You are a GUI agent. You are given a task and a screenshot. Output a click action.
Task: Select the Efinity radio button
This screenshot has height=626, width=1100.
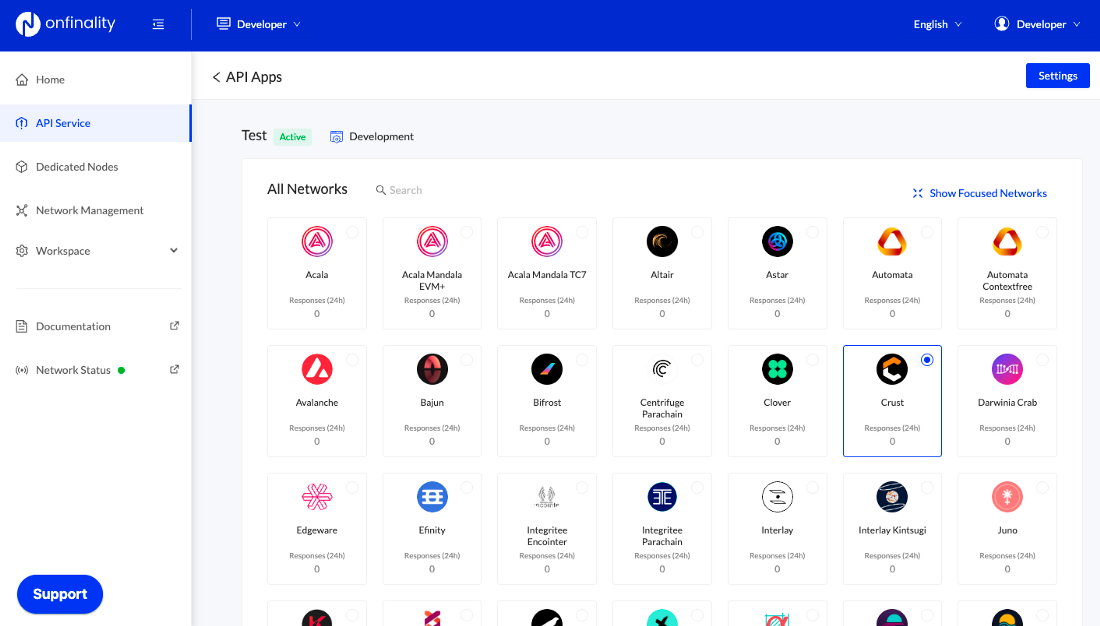tap(467, 487)
